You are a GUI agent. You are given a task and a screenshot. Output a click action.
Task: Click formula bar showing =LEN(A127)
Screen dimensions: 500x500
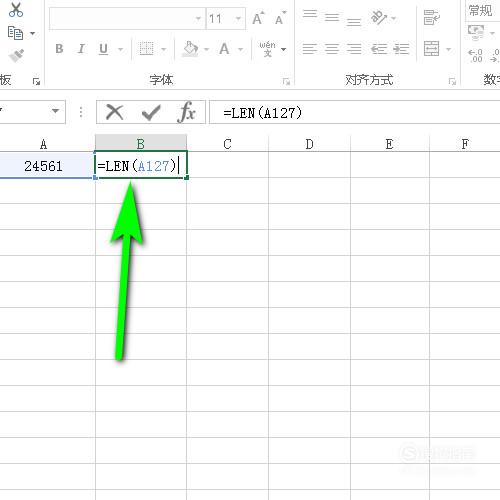coord(354,113)
